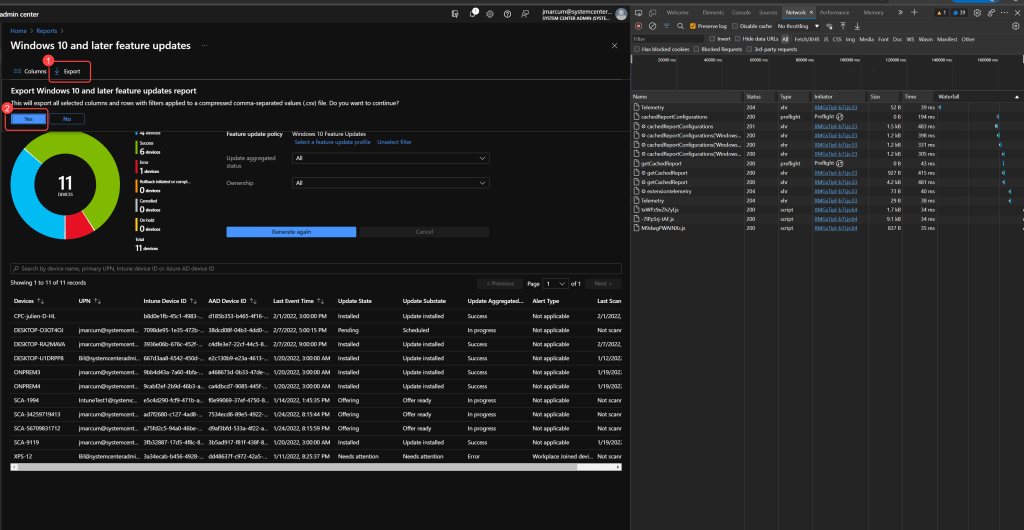
Task: Expand the Update aggregated status dropdown
Action: [x=391, y=158]
